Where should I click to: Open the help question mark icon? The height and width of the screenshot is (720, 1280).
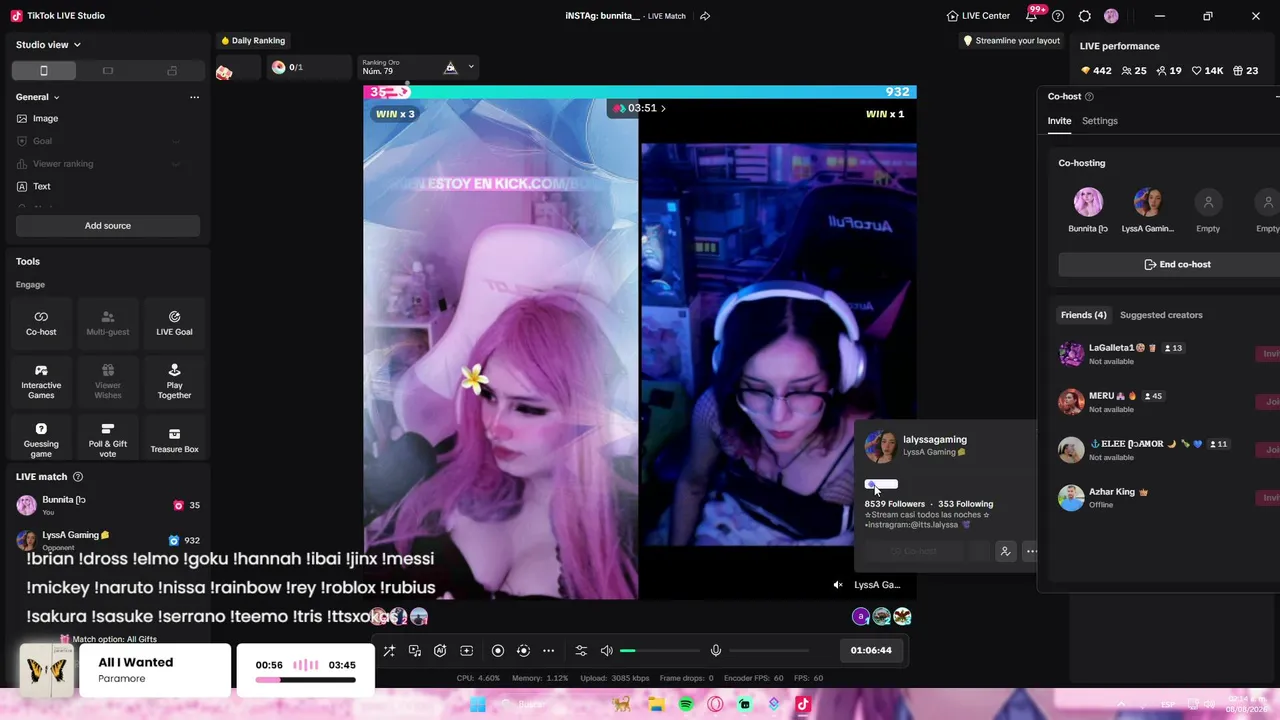(x=1058, y=16)
